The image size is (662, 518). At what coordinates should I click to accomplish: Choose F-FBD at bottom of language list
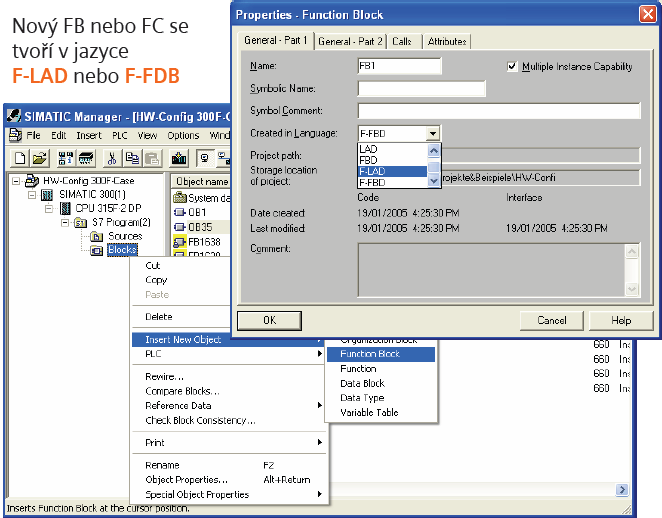[x=392, y=182]
